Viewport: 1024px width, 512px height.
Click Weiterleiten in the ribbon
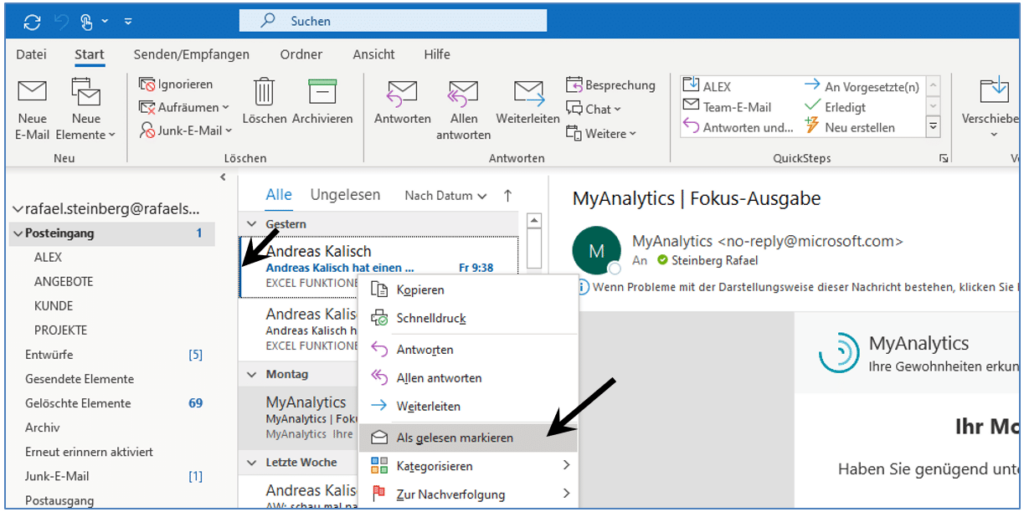point(528,103)
